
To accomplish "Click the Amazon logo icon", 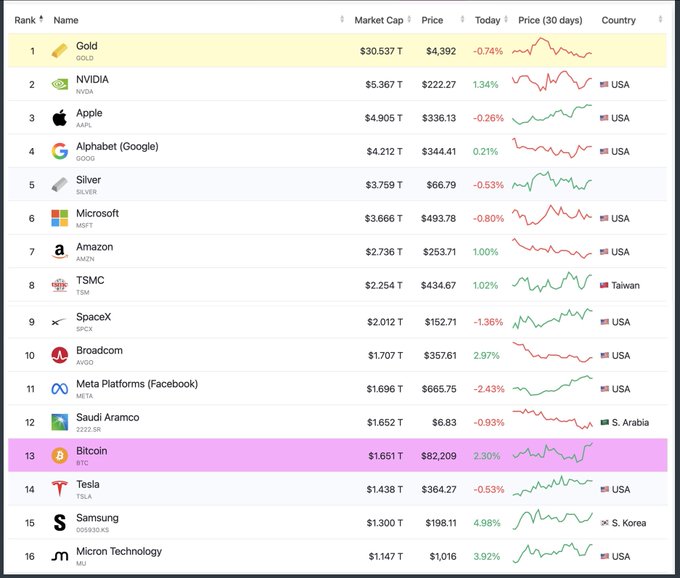I will tap(59, 251).
